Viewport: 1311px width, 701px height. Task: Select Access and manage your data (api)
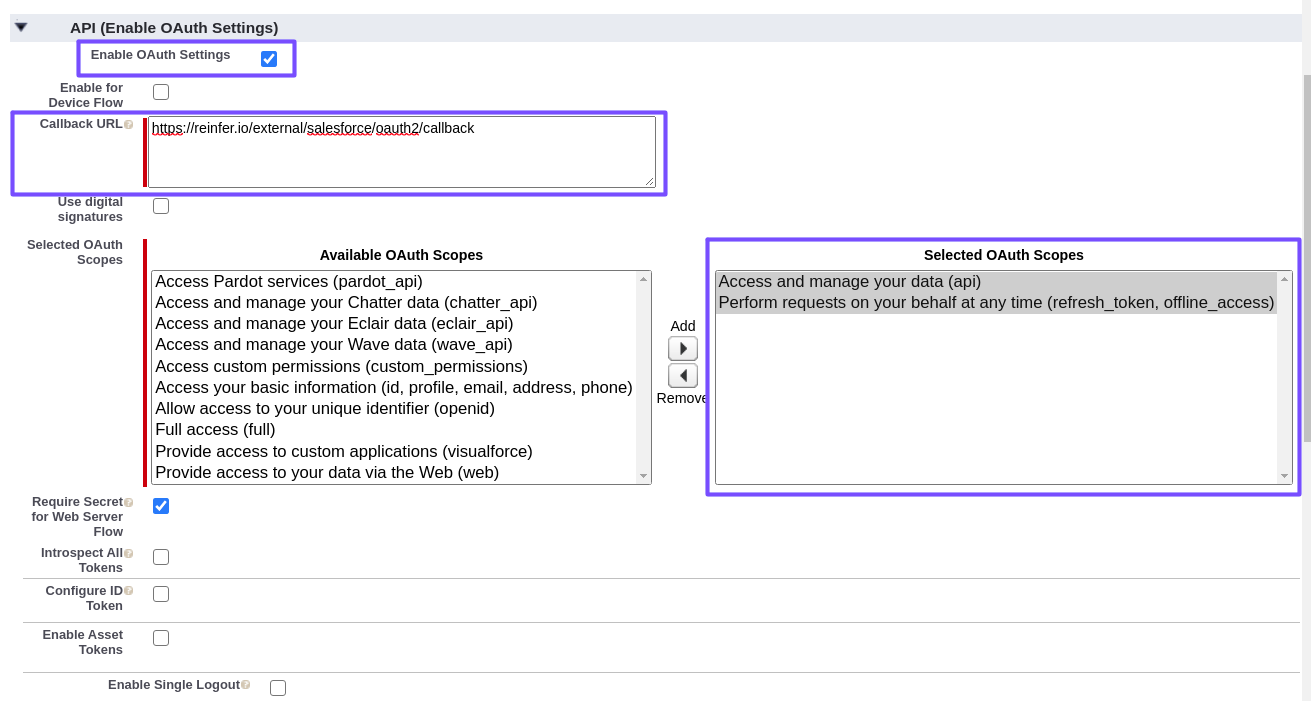click(850, 282)
